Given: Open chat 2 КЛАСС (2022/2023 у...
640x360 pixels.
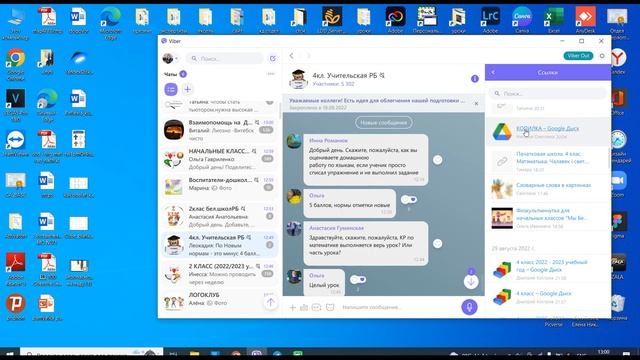Looking at the screenshot, I should click(x=219, y=273).
